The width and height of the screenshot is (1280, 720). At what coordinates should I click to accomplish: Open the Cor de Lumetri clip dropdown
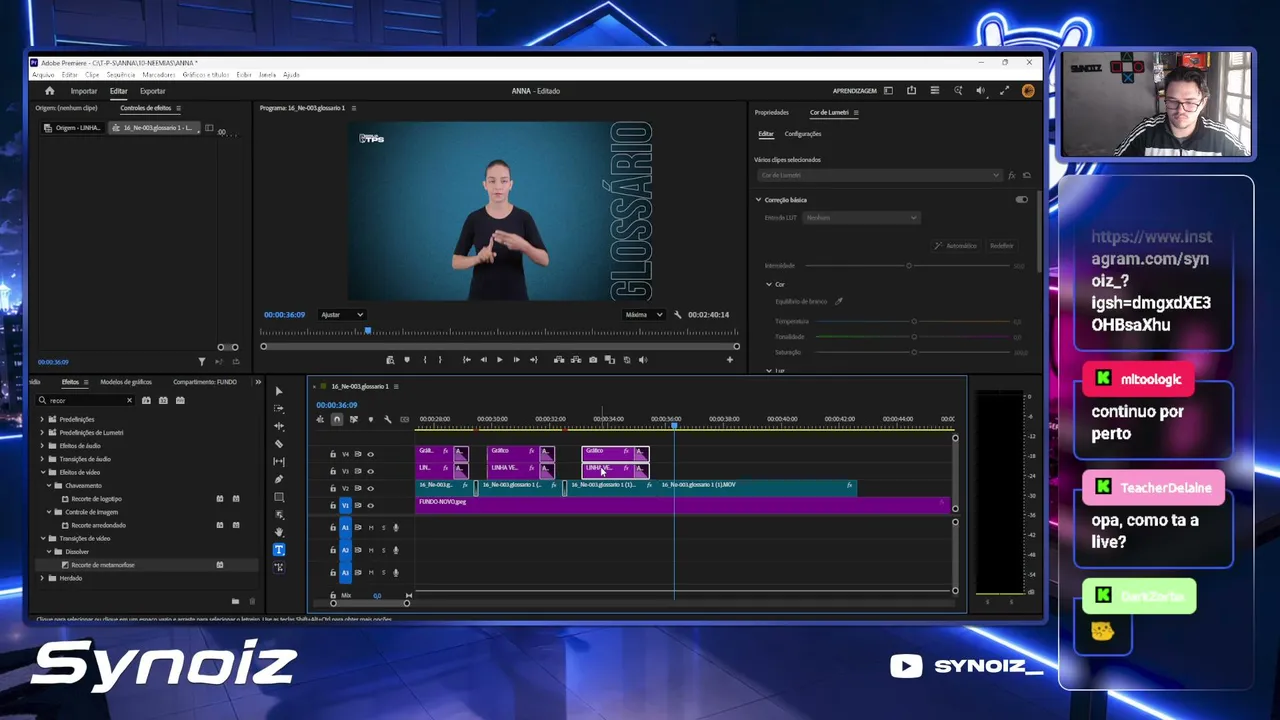click(x=879, y=175)
